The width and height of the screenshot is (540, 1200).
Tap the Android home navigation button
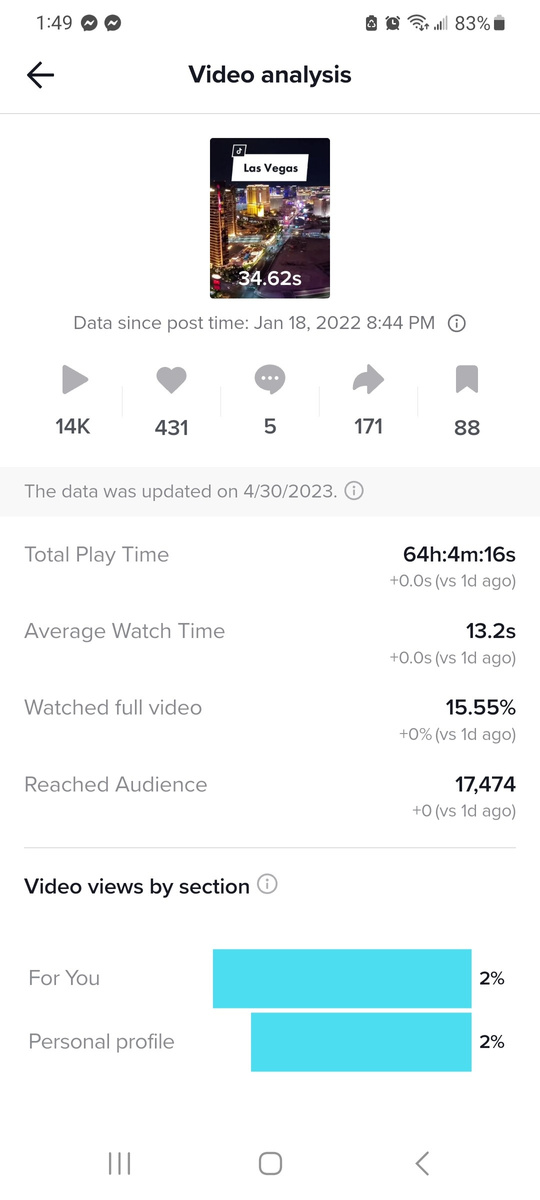pyautogui.click(x=270, y=1163)
